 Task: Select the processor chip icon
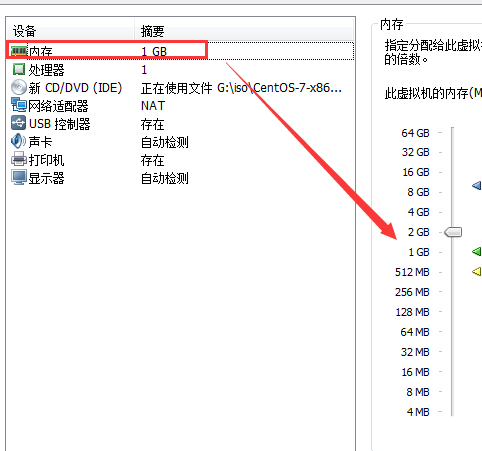(19, 69)
